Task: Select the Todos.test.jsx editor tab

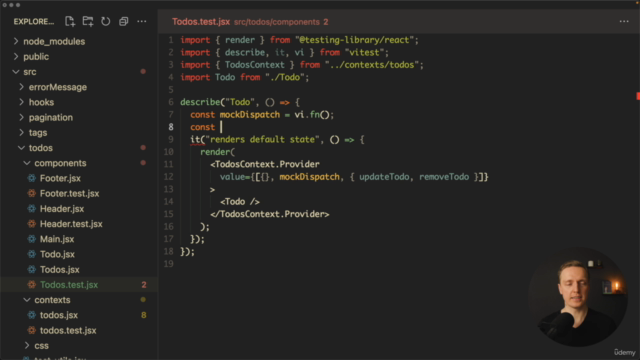Action: pyautogui.click(x=201, y=22)
